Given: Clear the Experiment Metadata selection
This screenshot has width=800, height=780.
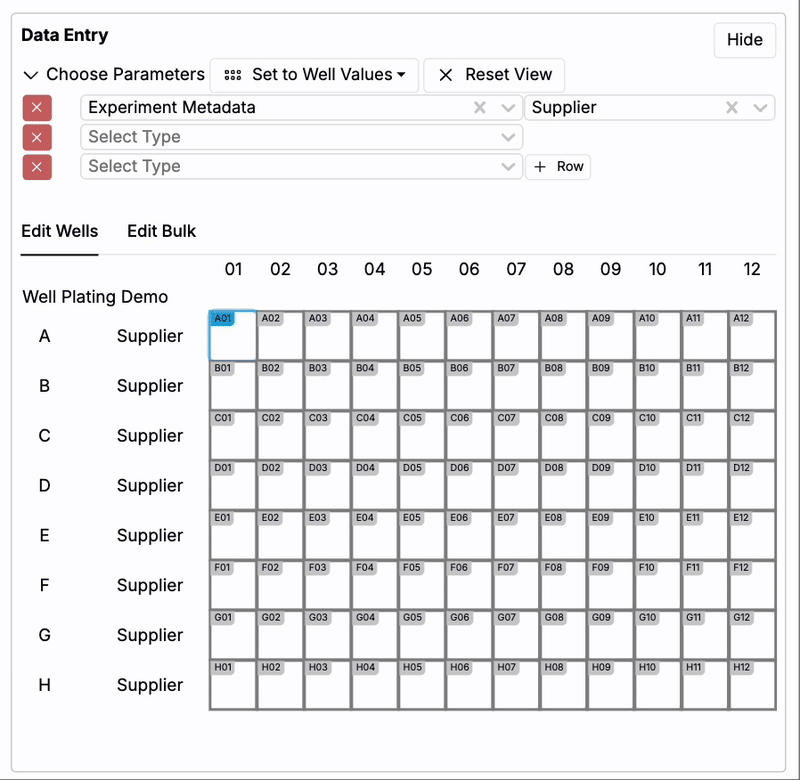Looking at the screenshot, I should pos(480,108).
